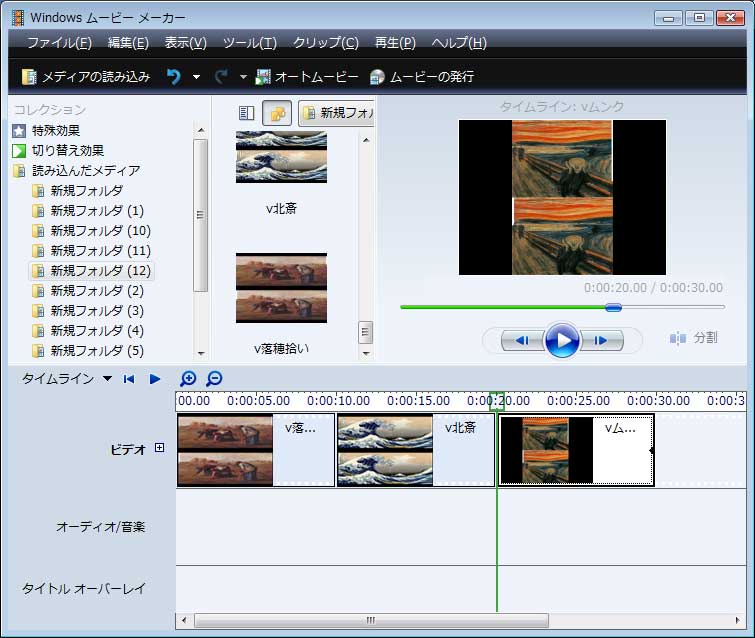Click timeline horizontal scrollbar right arrow
Image resolution: width=755 pixels, height=638 pixels.
click(x=737, y=620)
